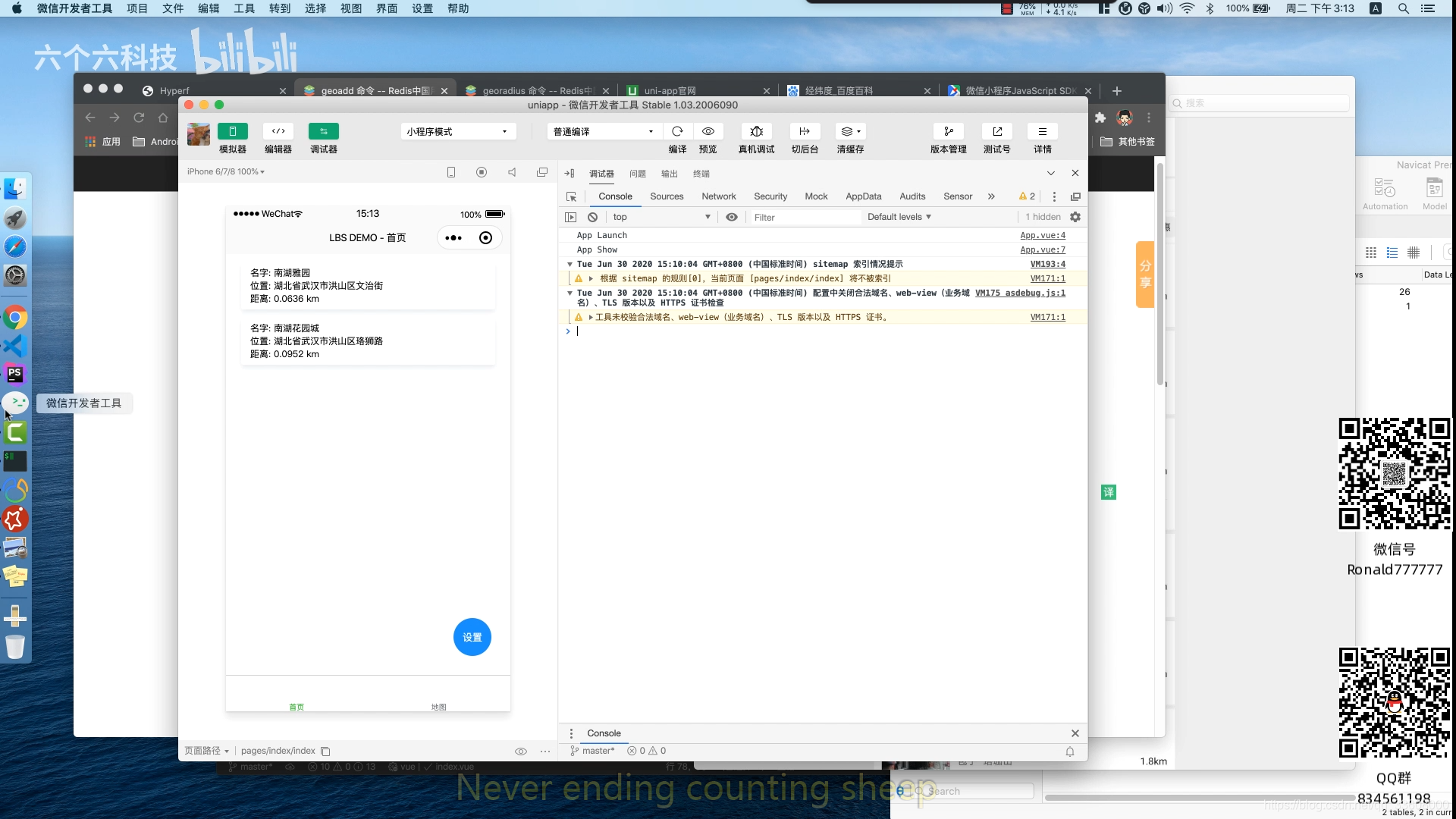Select the element inspector arrow icon
Viewport: 1456px width, 819px height.
(x=571, y=196)
